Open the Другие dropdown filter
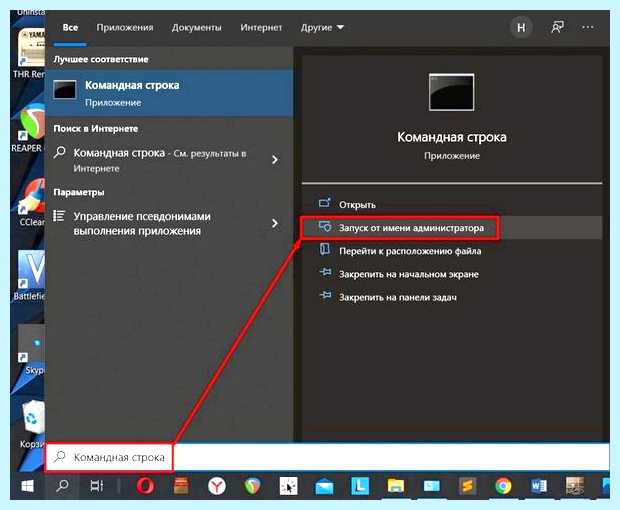The height and width of the screenshot is (510, 620). click(322, 28)
